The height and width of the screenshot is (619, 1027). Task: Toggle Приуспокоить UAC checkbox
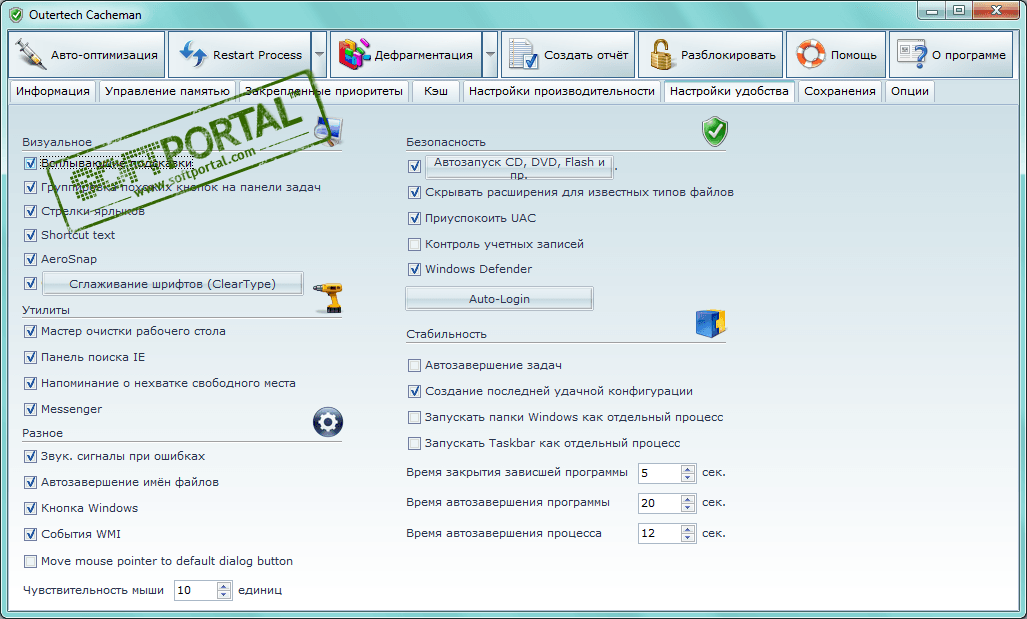point(414,218)
